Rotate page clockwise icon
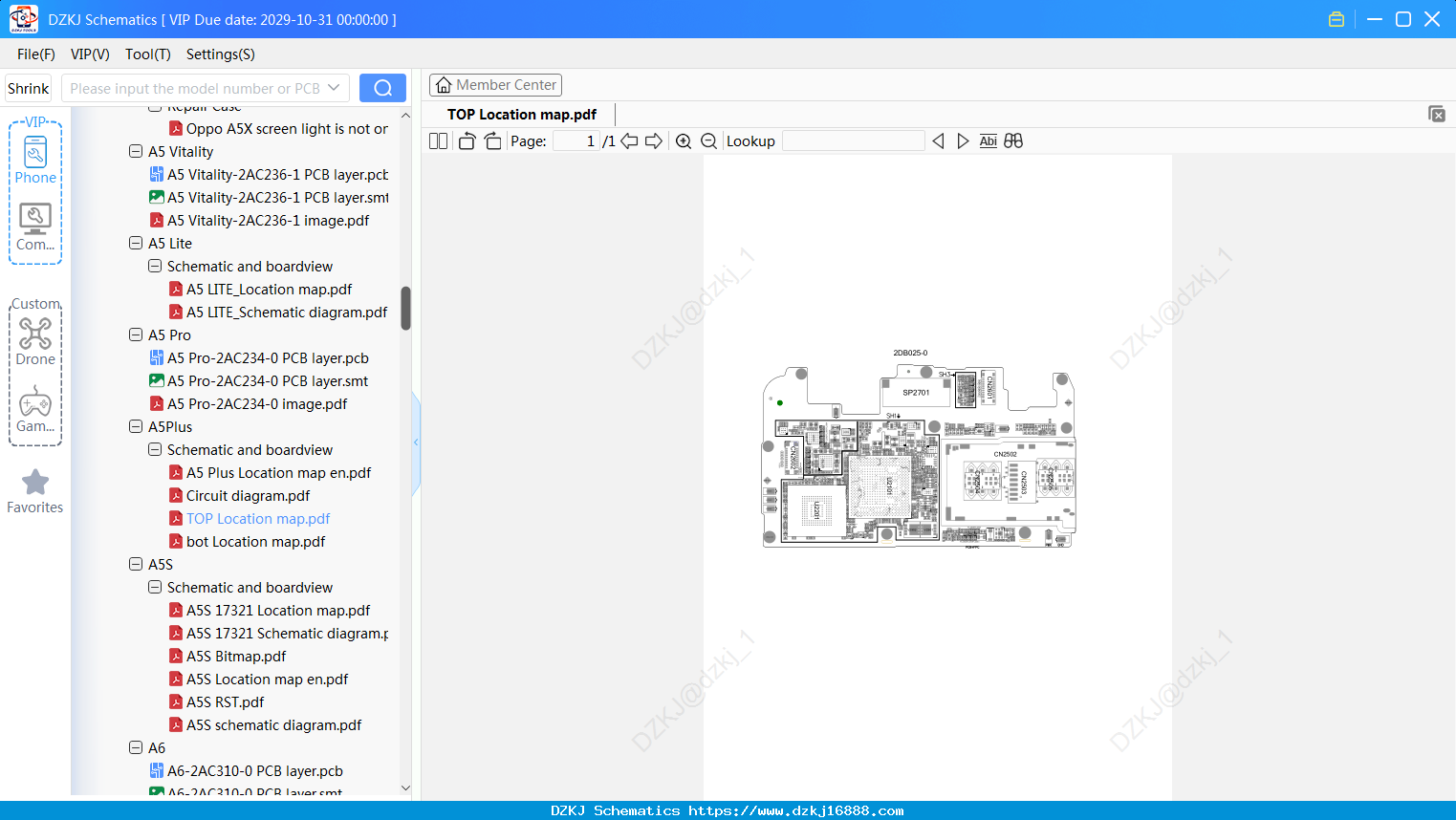Image resolution: width=1456 pixels, height=820 pixels. (x=492, y=141)
